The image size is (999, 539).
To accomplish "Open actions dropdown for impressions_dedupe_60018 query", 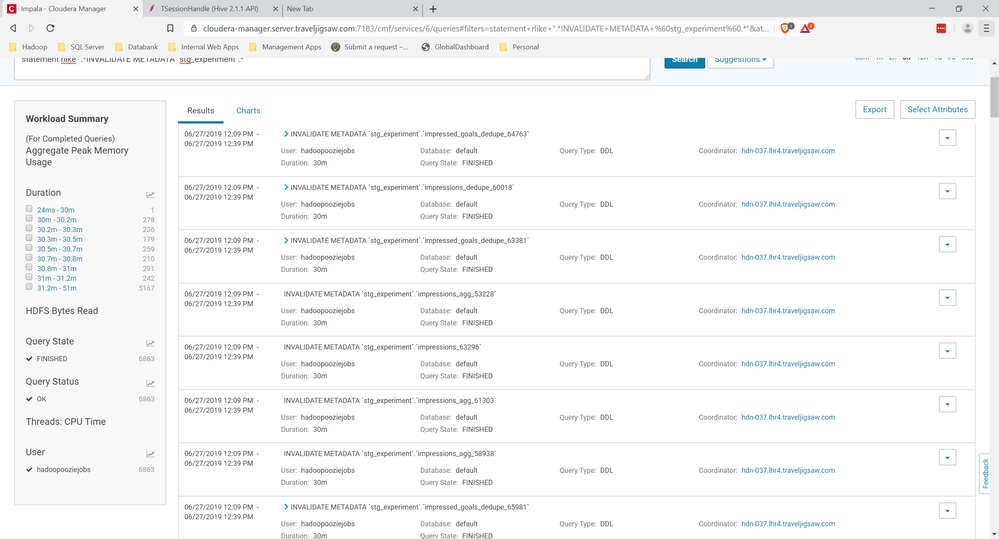I will [x=947, y=191].
